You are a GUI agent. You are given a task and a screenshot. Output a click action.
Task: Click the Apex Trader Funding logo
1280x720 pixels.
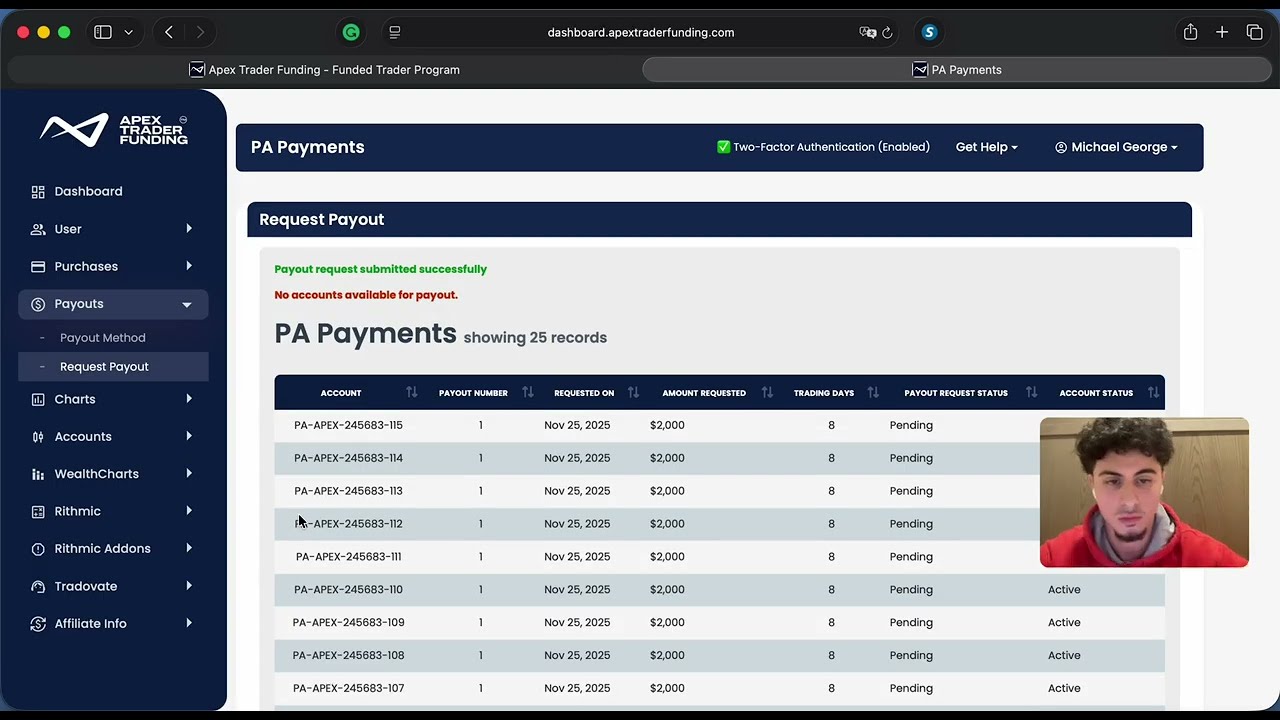point(114,130)
